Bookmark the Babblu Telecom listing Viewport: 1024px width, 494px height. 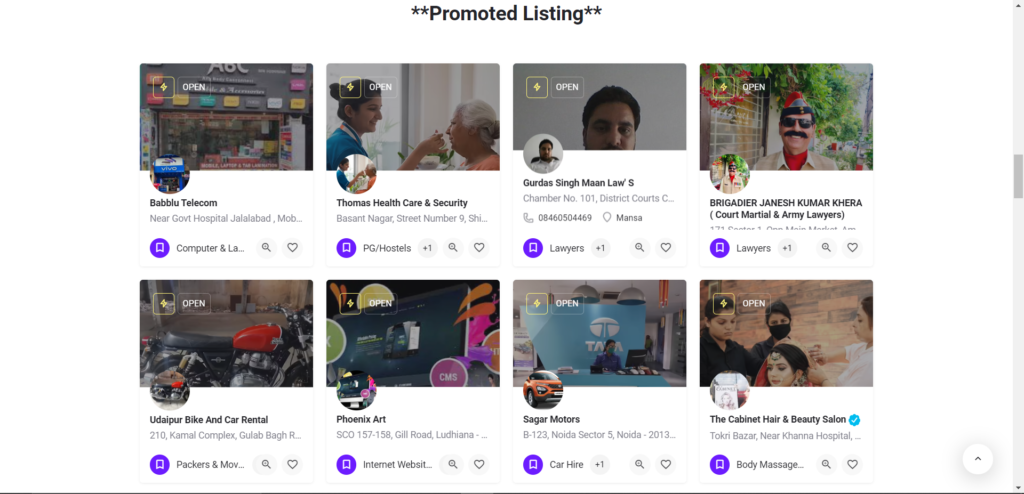(x=159, y=248)
